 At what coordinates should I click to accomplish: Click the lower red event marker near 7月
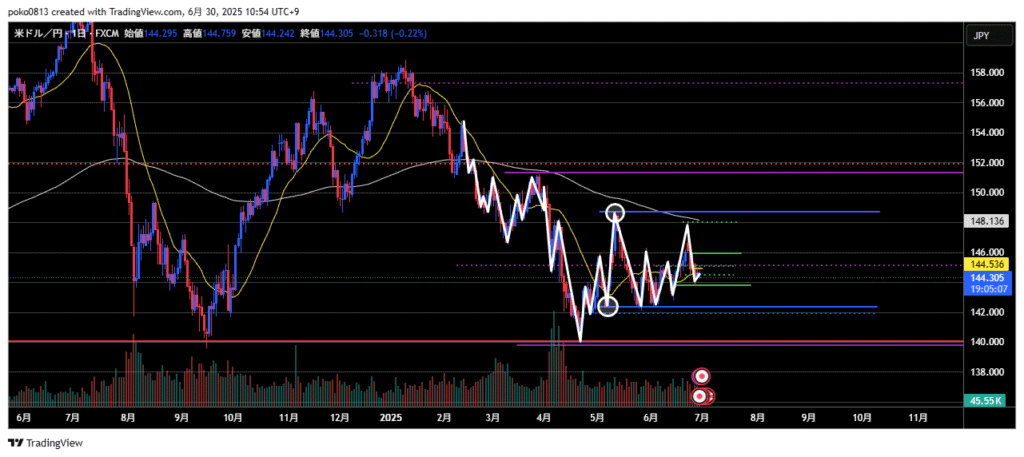click(x=702, y=396)
